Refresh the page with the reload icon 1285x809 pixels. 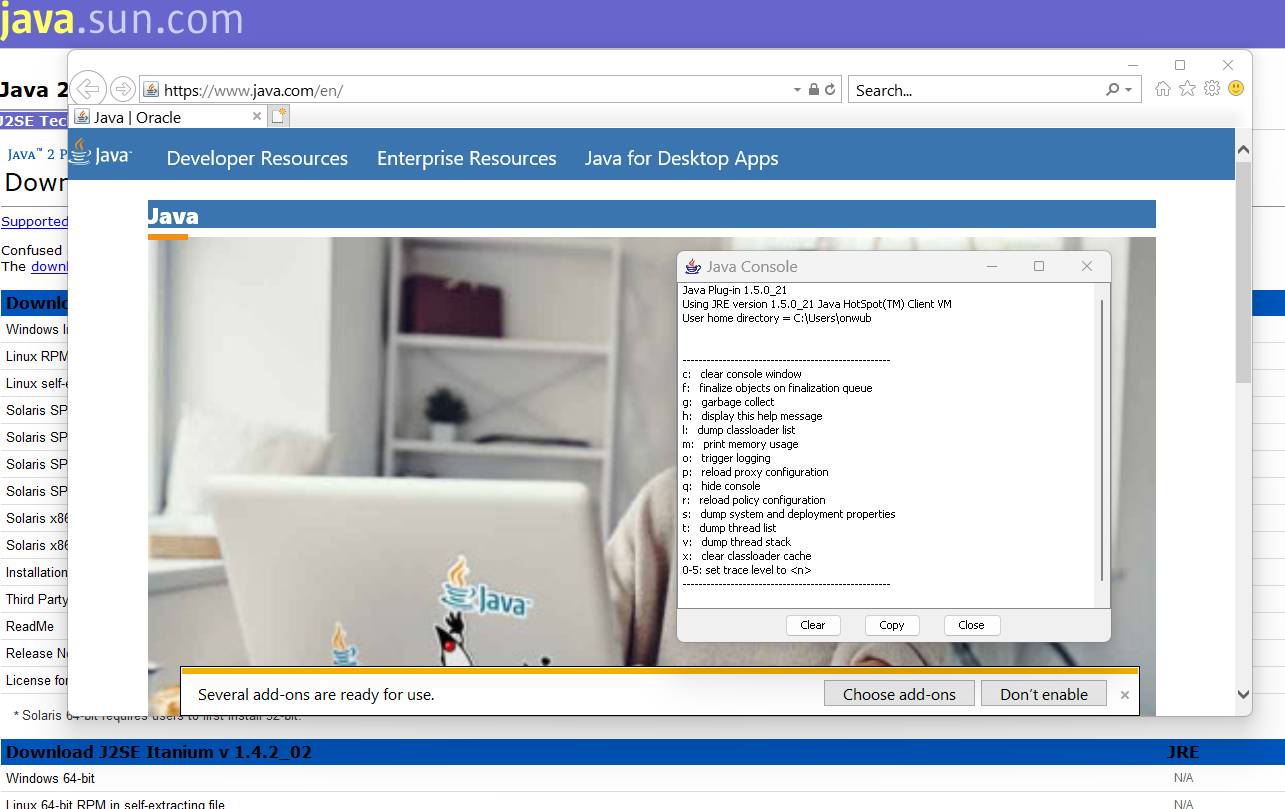(x=830, y=90)
